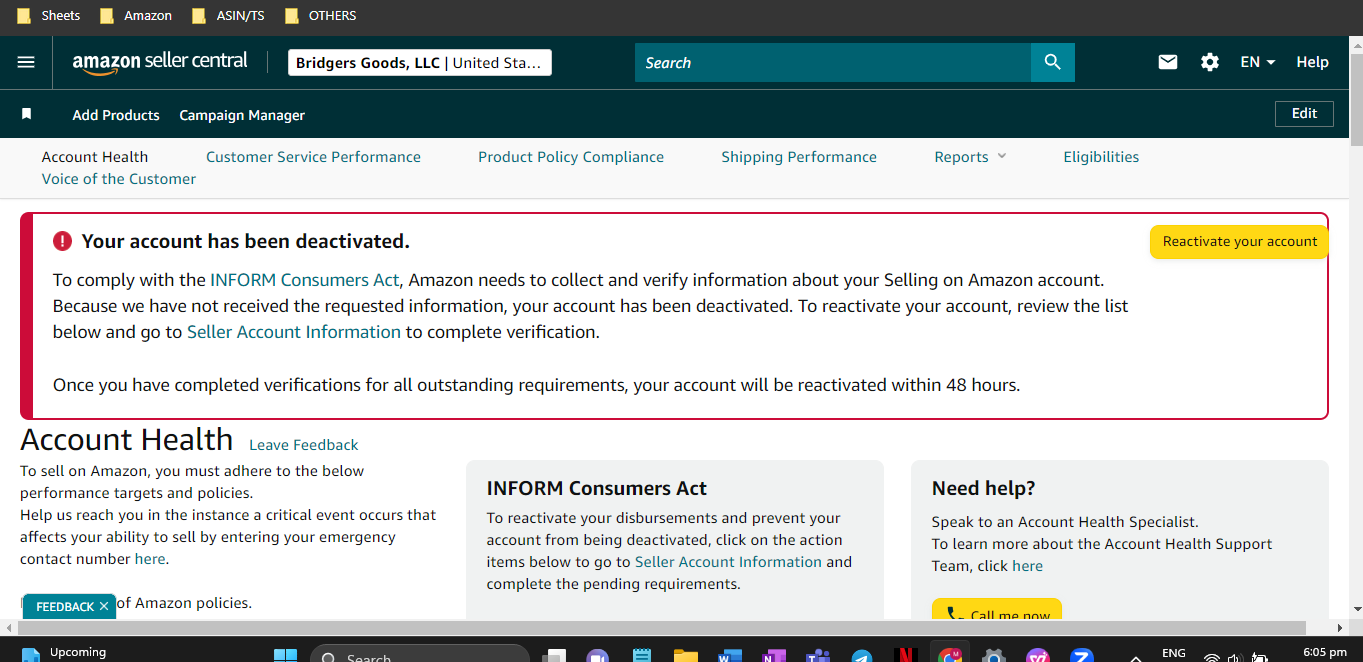
Task: Open Seller Account Information link in the banner
Action: click(294, 332)
